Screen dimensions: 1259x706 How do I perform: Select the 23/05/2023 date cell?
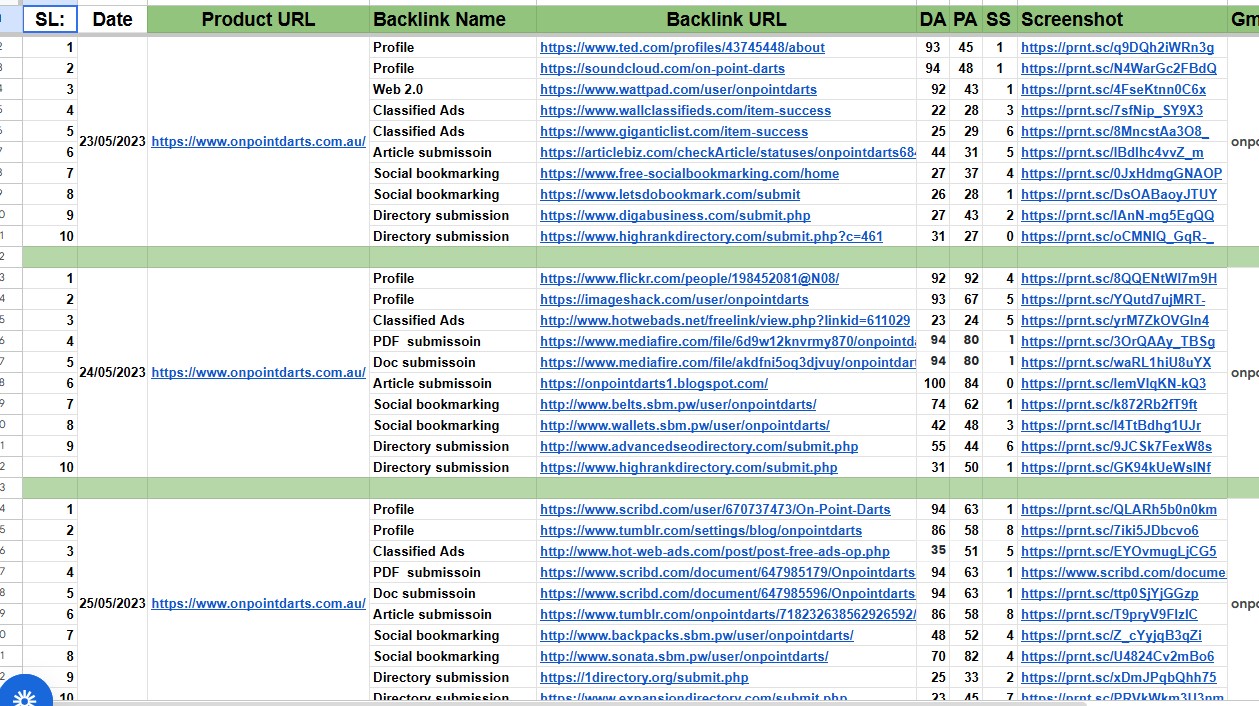[x=112, y=141]
